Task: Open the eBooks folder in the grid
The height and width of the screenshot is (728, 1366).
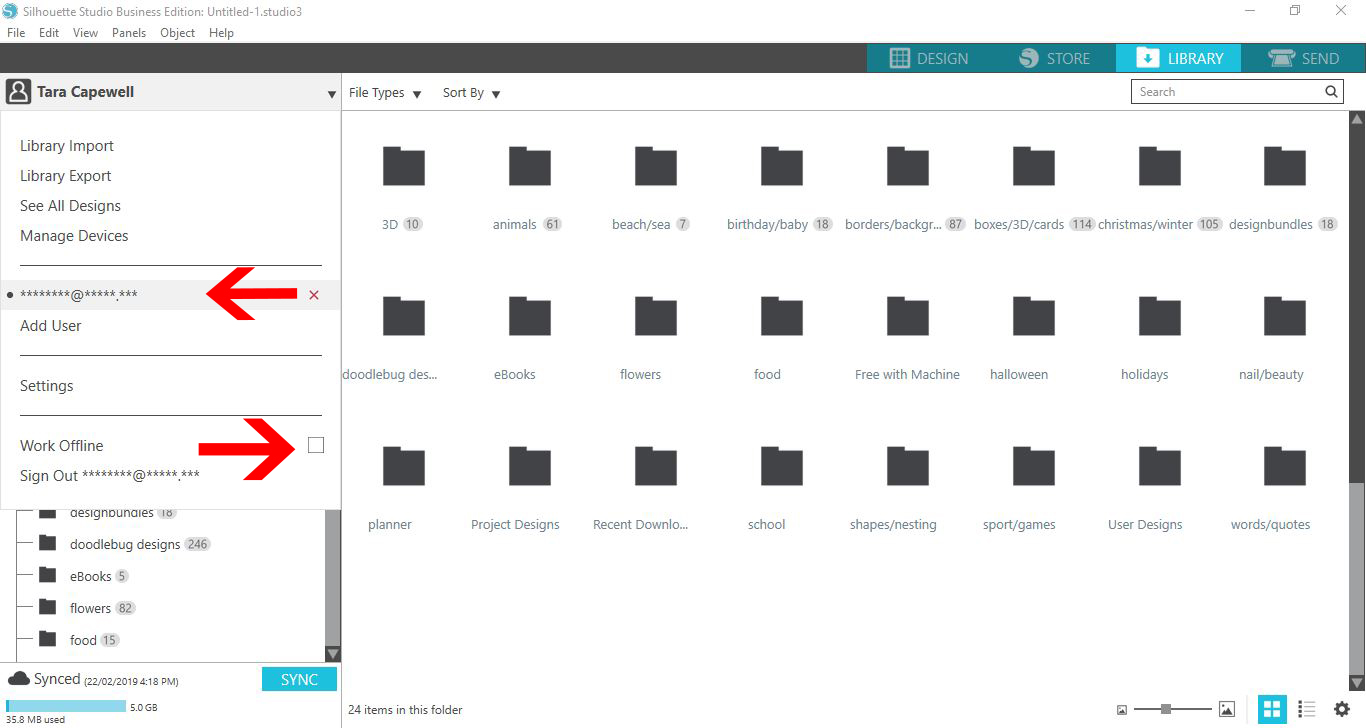Action: 530,316
